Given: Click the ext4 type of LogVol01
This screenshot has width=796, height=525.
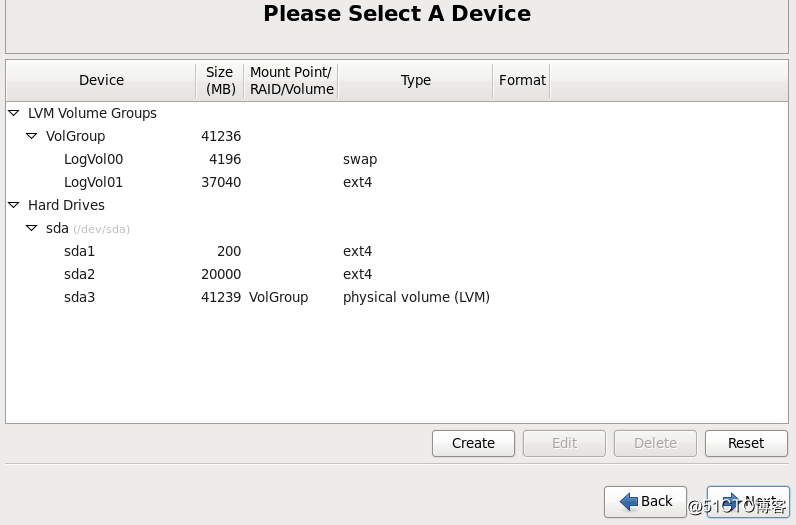Looking at the screenshot, I should click(x=357, y=182).
